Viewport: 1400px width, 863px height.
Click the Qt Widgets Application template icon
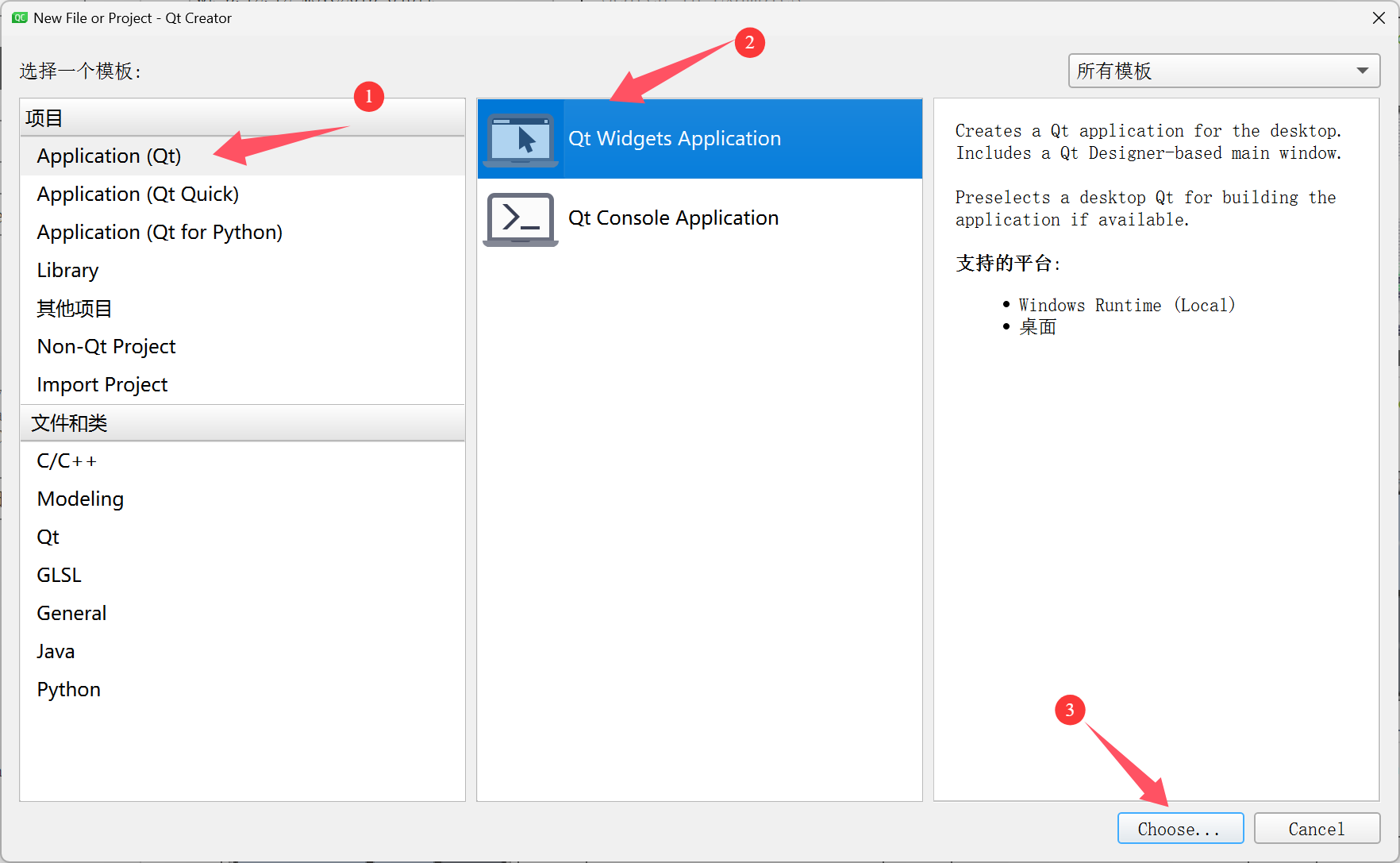[x=521, y=139]
